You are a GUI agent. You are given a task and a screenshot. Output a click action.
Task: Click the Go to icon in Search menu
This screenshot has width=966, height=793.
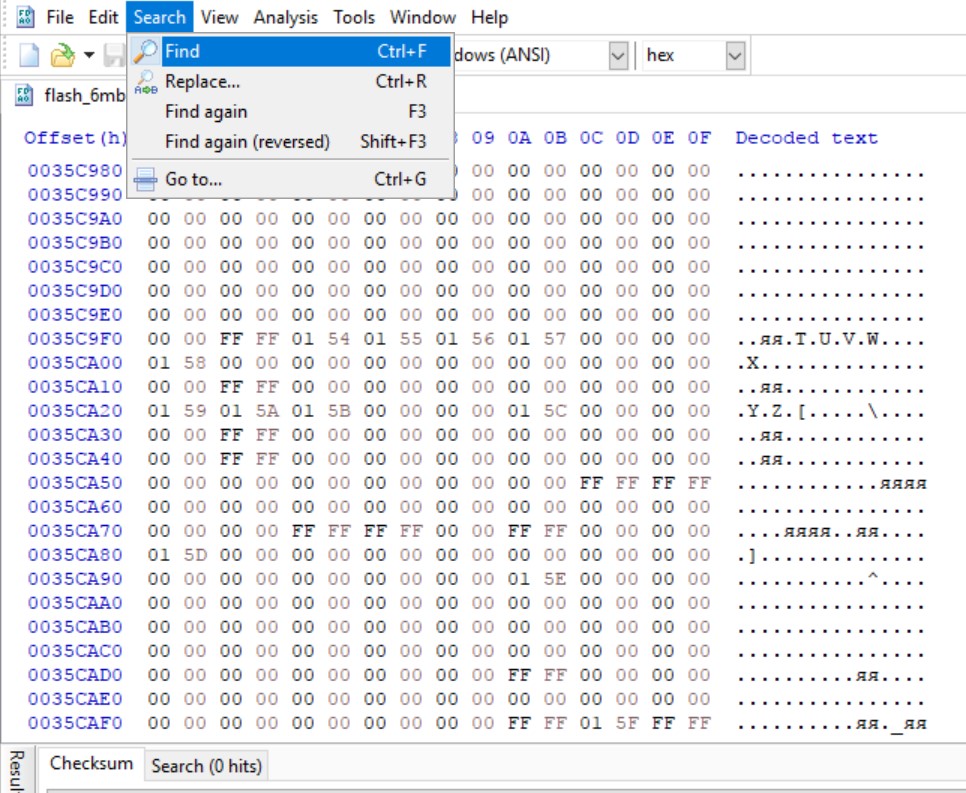[146, 179]
